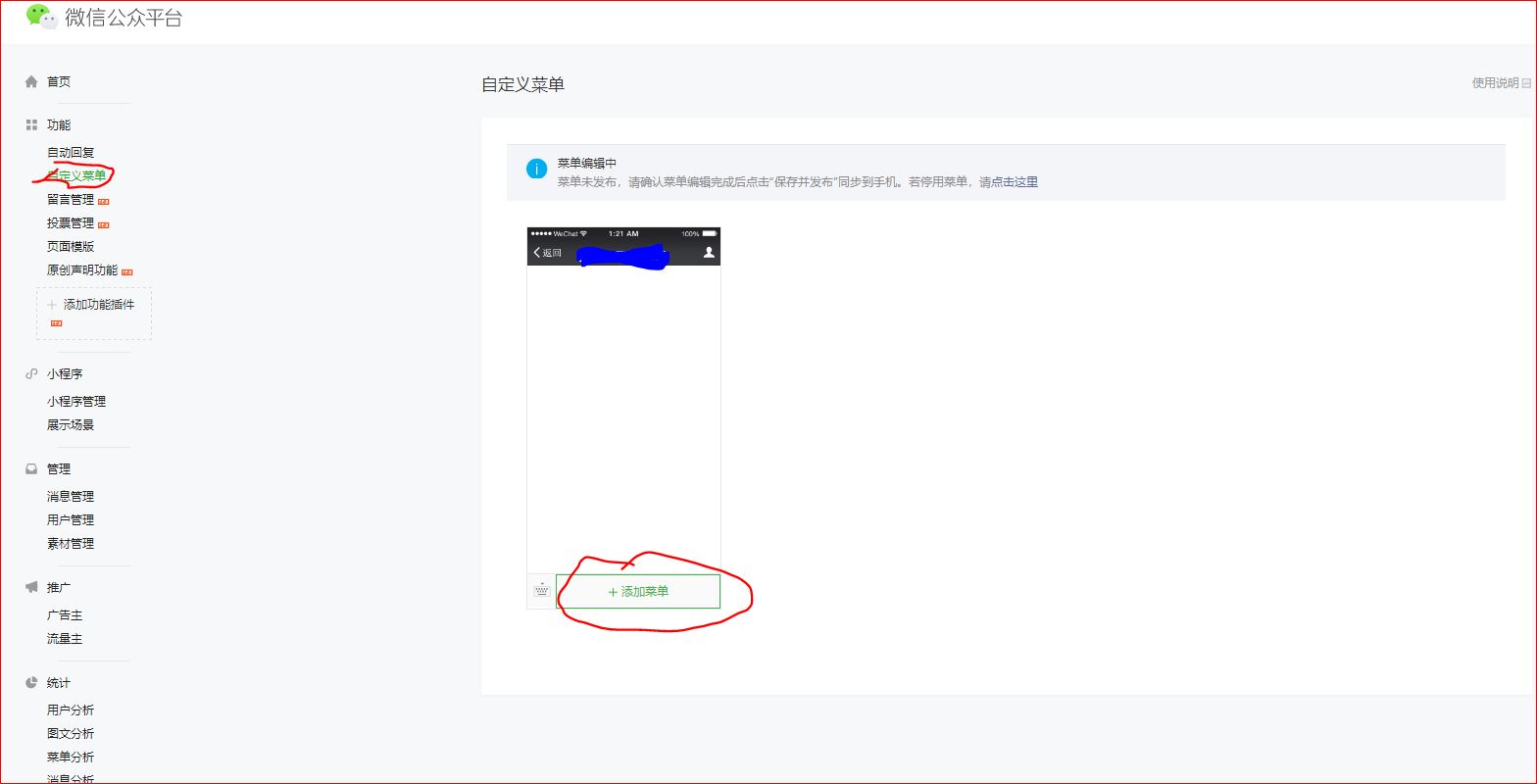Click the mini program icon beside 小程序
This screenshot has width=1537, height=784.
(31, 374)
